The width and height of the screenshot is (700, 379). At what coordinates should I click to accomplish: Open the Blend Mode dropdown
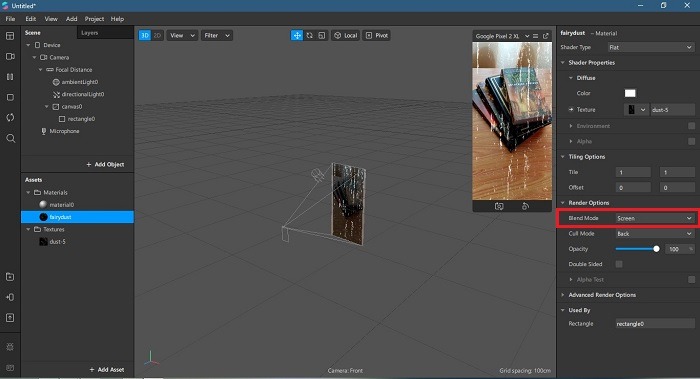654,218
